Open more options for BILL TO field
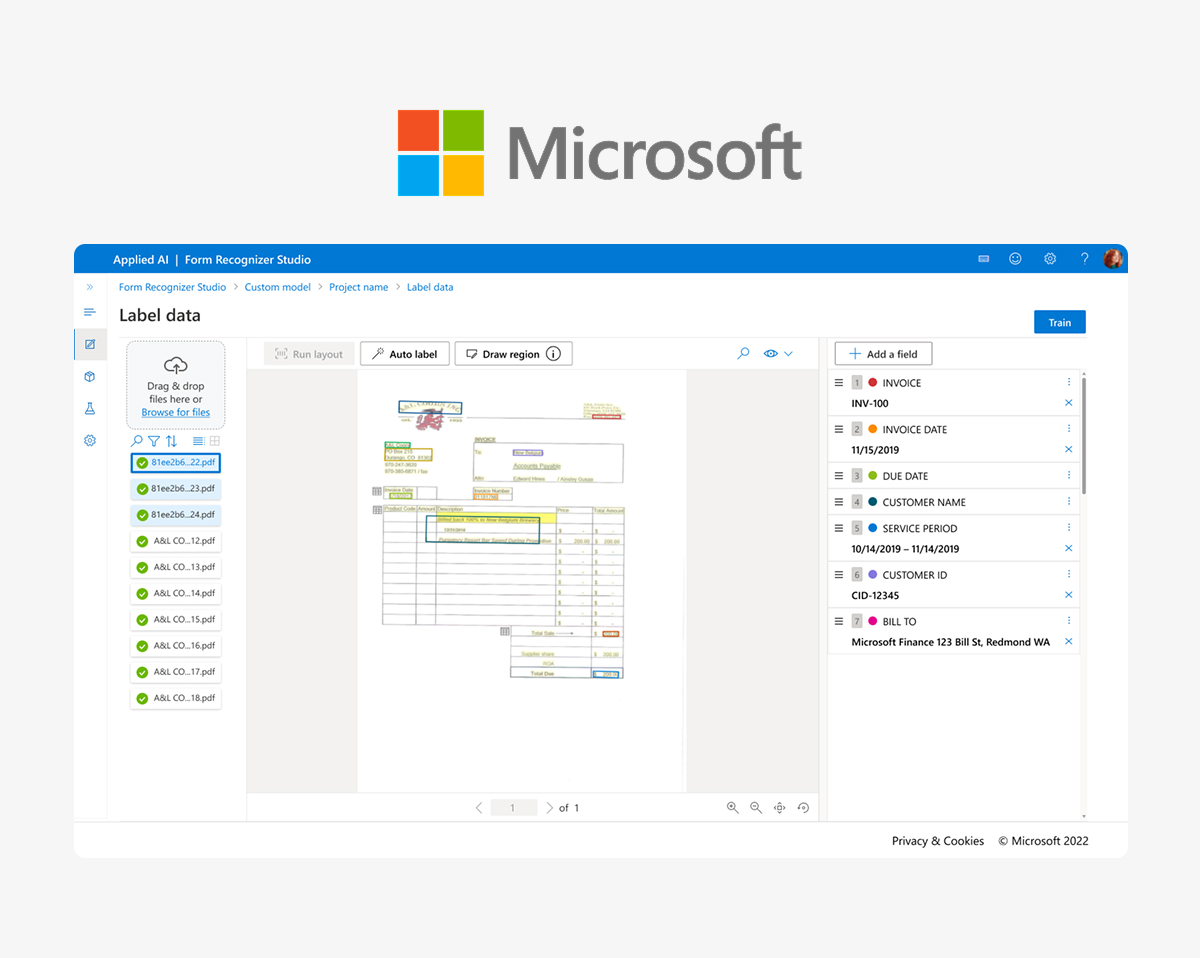 click(1069, 621)
